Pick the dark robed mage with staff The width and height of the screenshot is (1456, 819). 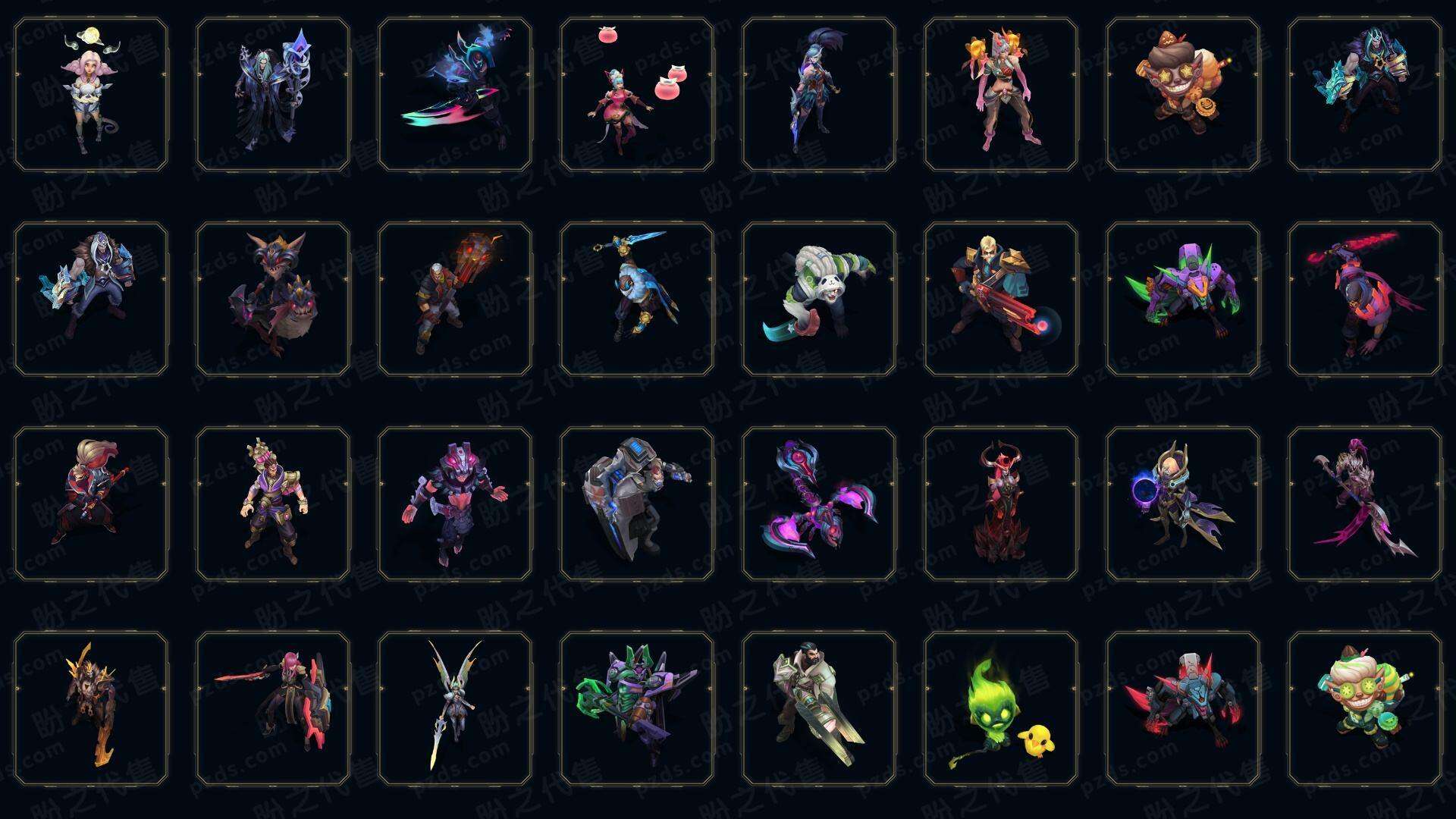pos(273,94)
